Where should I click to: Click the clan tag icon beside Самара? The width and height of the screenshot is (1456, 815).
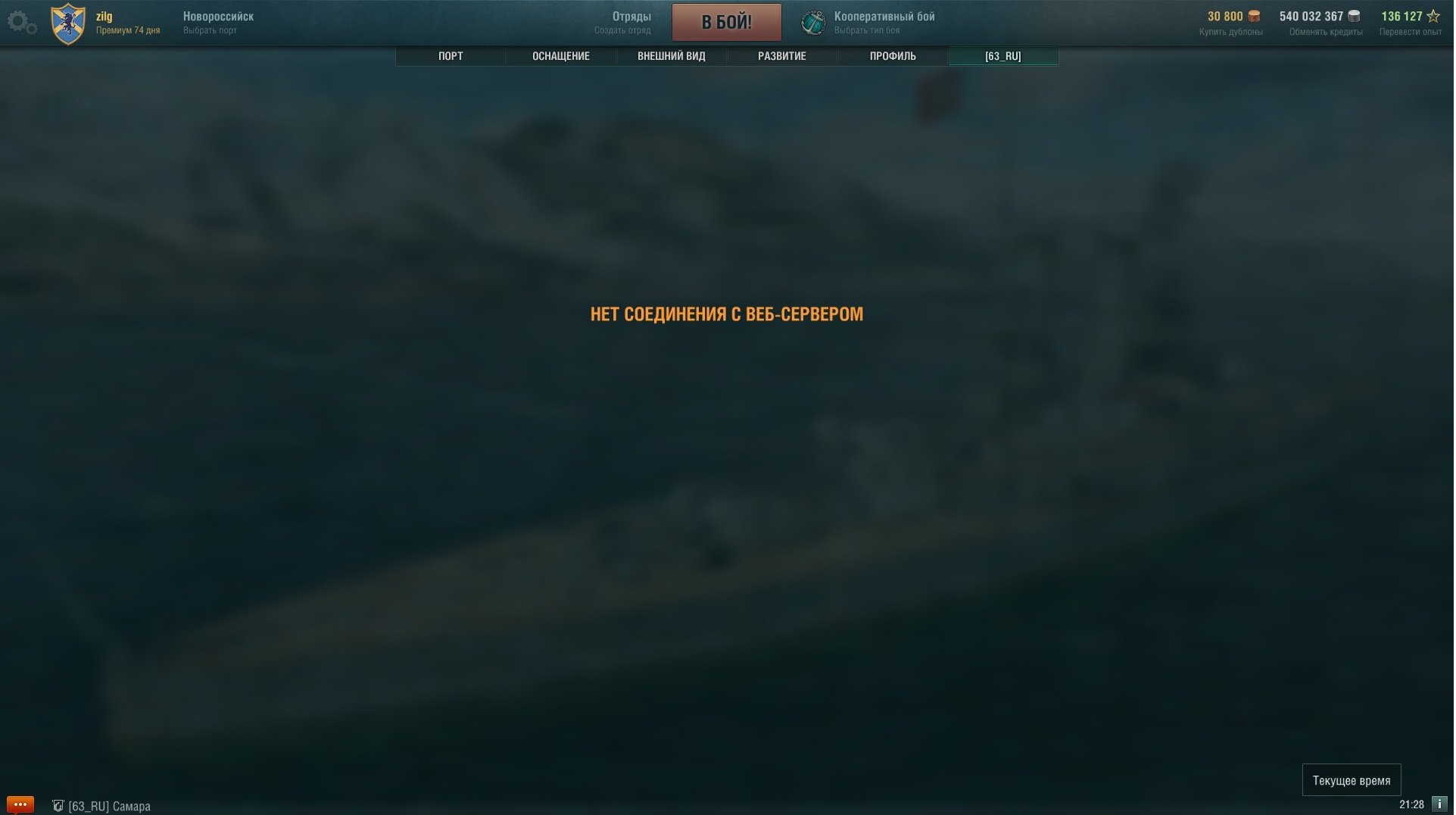58,806
